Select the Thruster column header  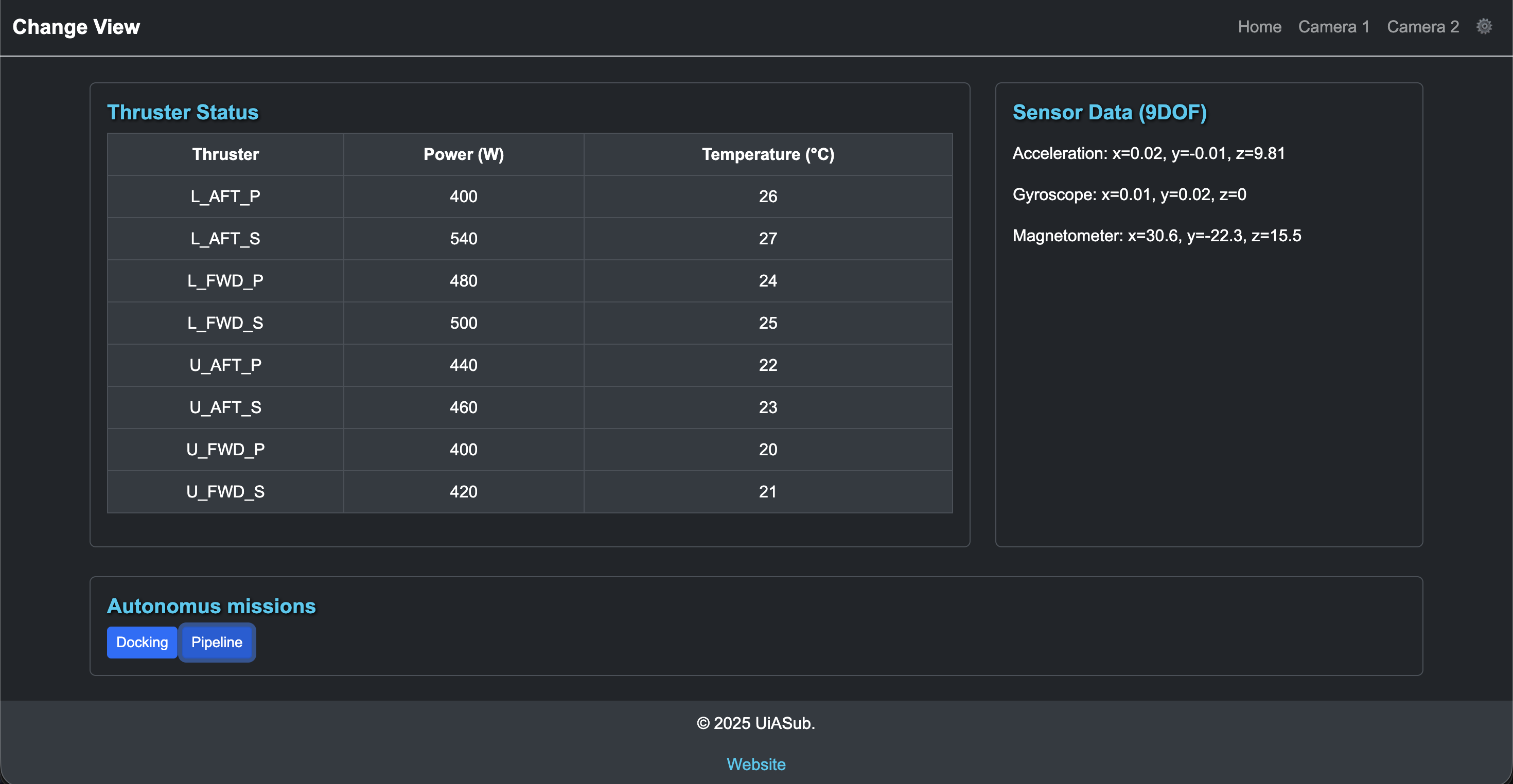[x=225, y=154]
